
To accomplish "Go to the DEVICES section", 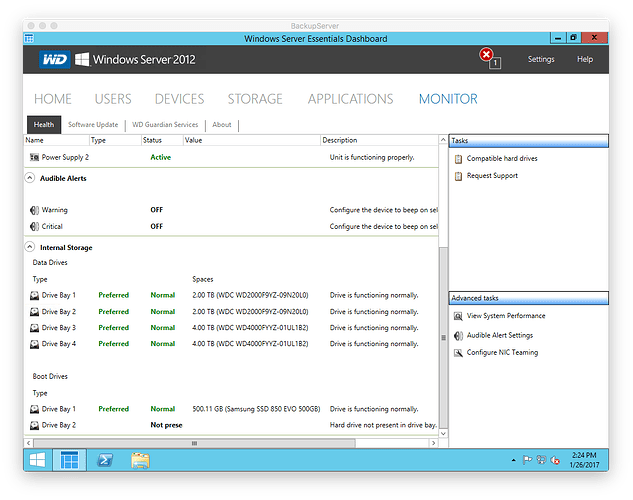I will (180, 99).
